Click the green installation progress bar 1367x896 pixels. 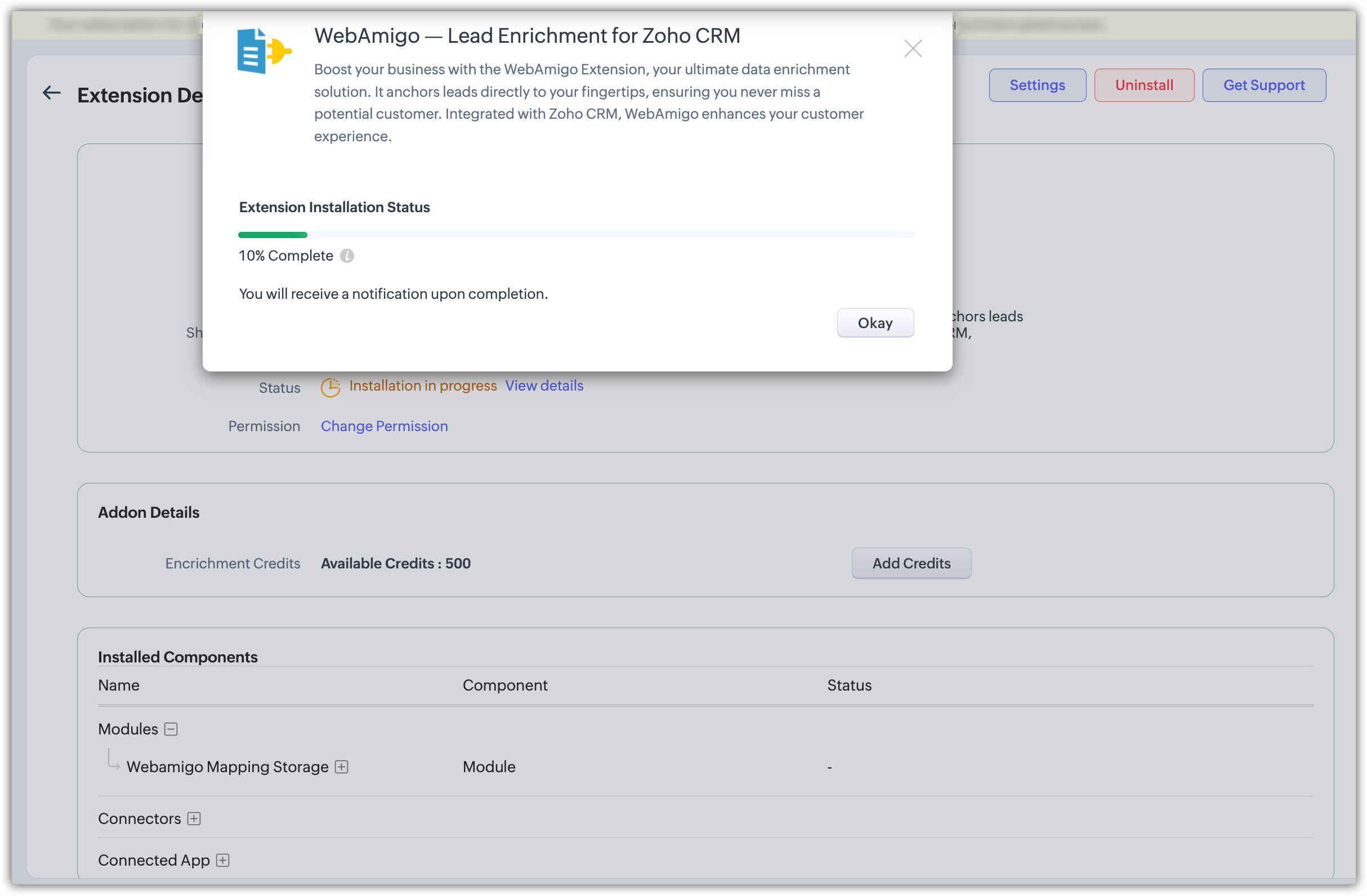pos(273,235)
